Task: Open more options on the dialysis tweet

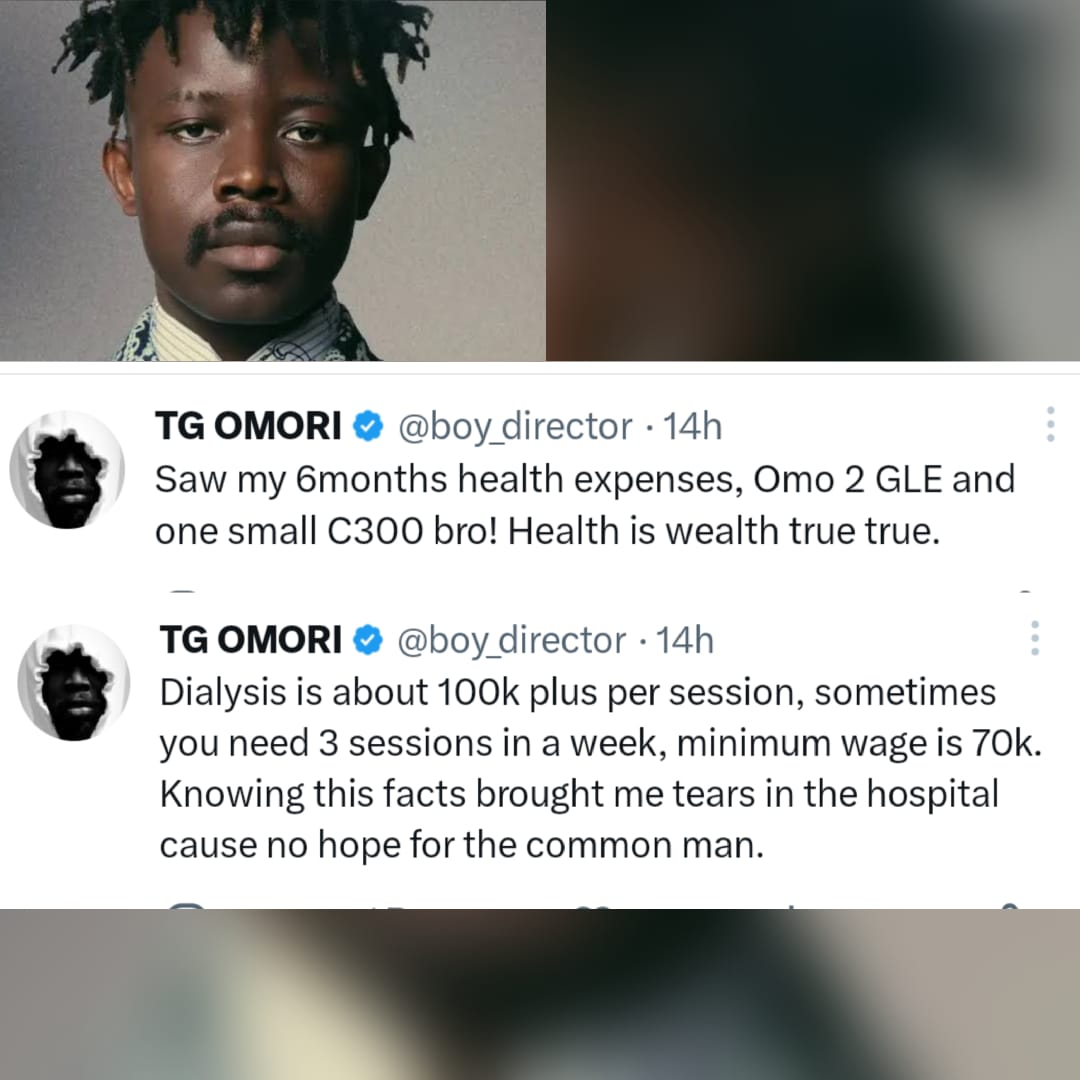Action: 1035,638
